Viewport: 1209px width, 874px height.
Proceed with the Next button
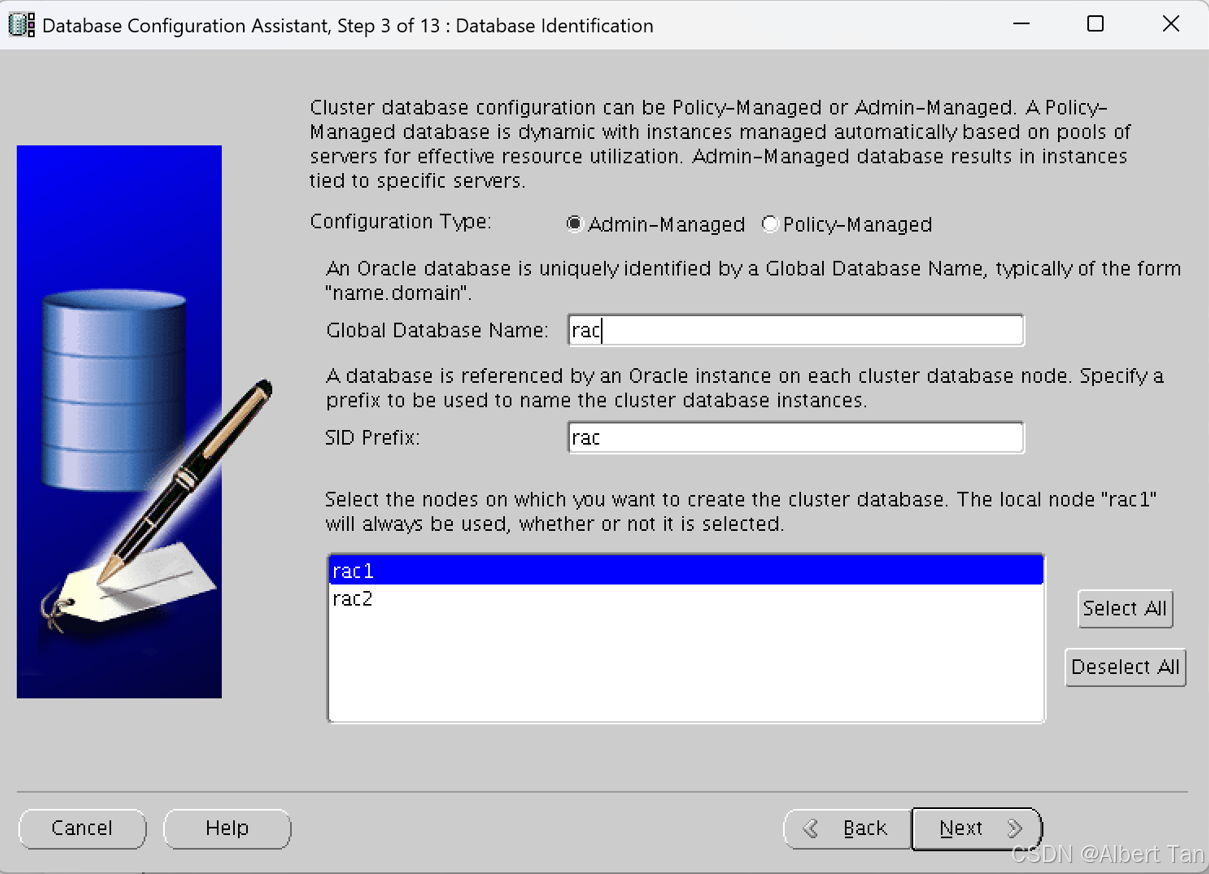click(976, 828)
